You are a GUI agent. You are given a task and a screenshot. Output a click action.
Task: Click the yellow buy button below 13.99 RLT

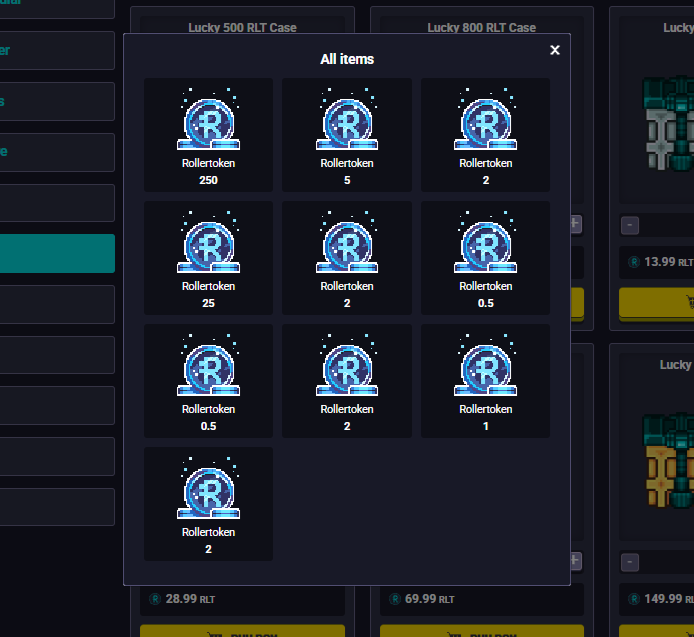pos(656,303)
